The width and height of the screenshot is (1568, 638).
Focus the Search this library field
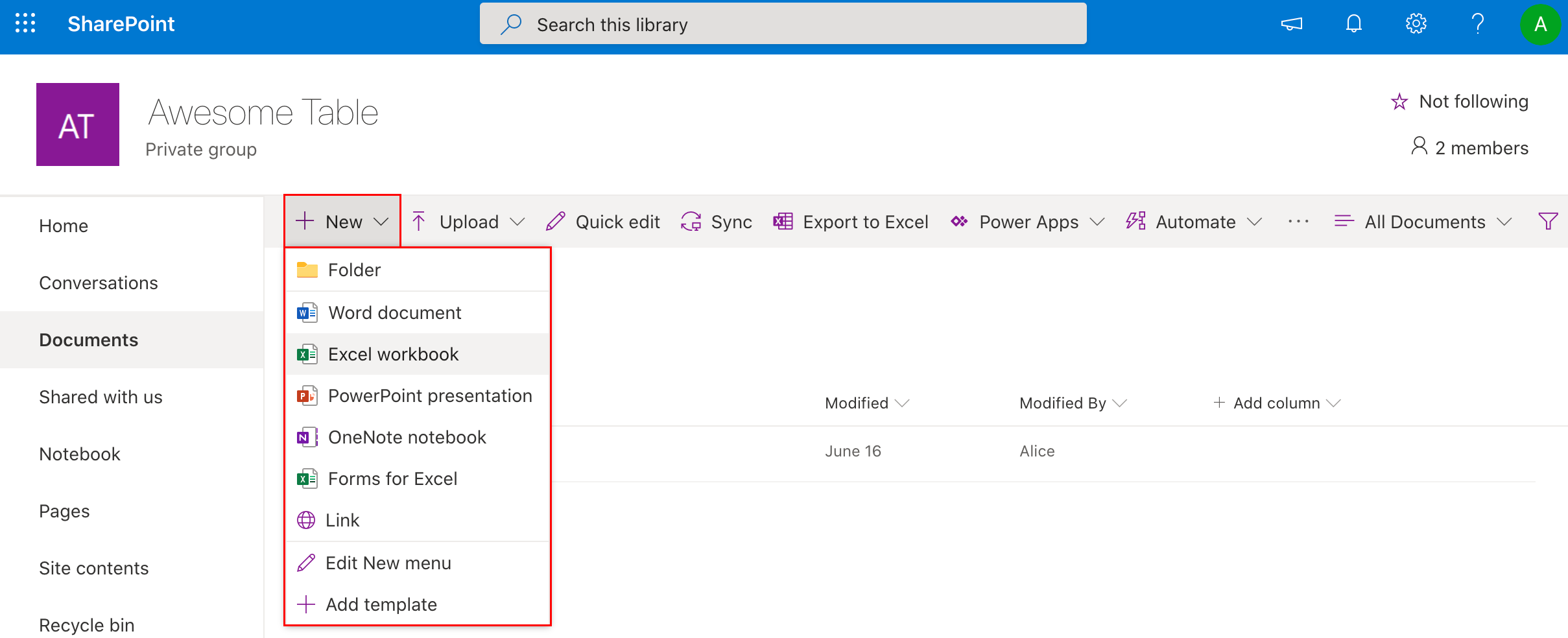783,24
